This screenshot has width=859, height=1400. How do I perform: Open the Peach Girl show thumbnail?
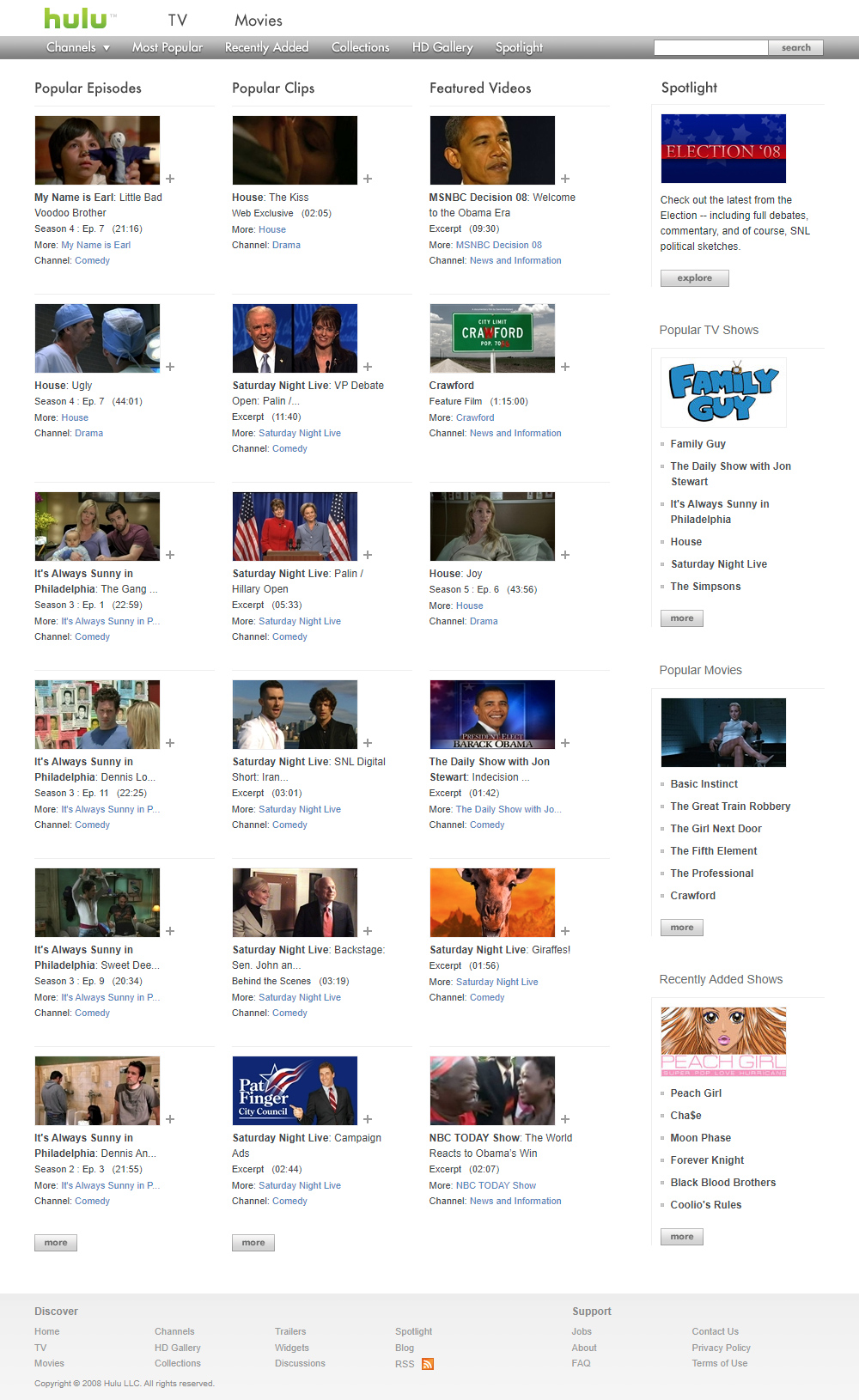pos(723,1042)
